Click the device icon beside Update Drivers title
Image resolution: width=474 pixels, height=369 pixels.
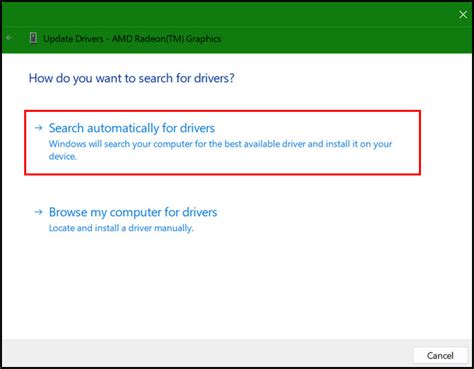[33, 38]
